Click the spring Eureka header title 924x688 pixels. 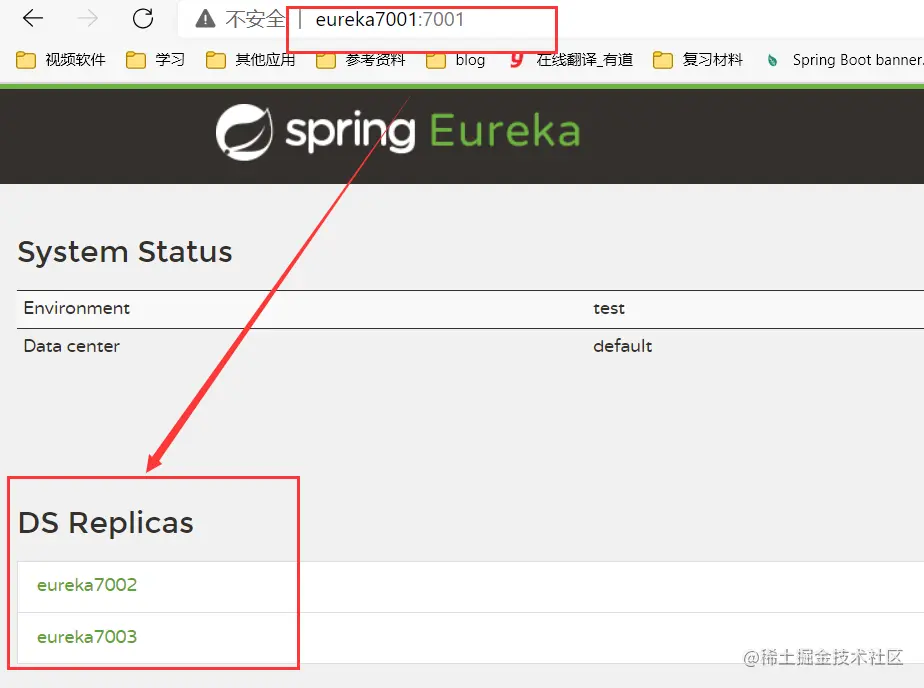(x=433, y=131)
